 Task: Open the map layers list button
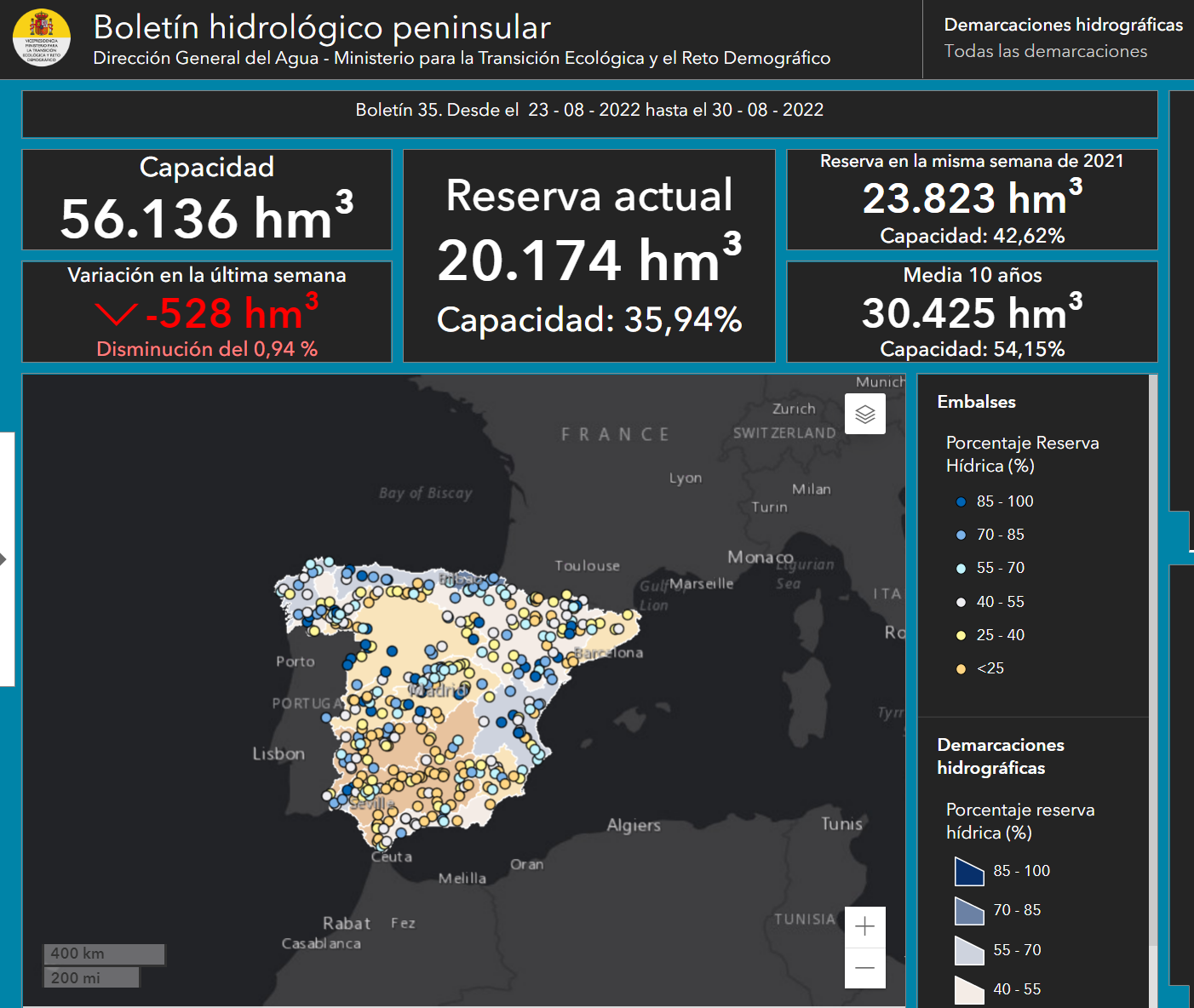(x=864, y=414)
